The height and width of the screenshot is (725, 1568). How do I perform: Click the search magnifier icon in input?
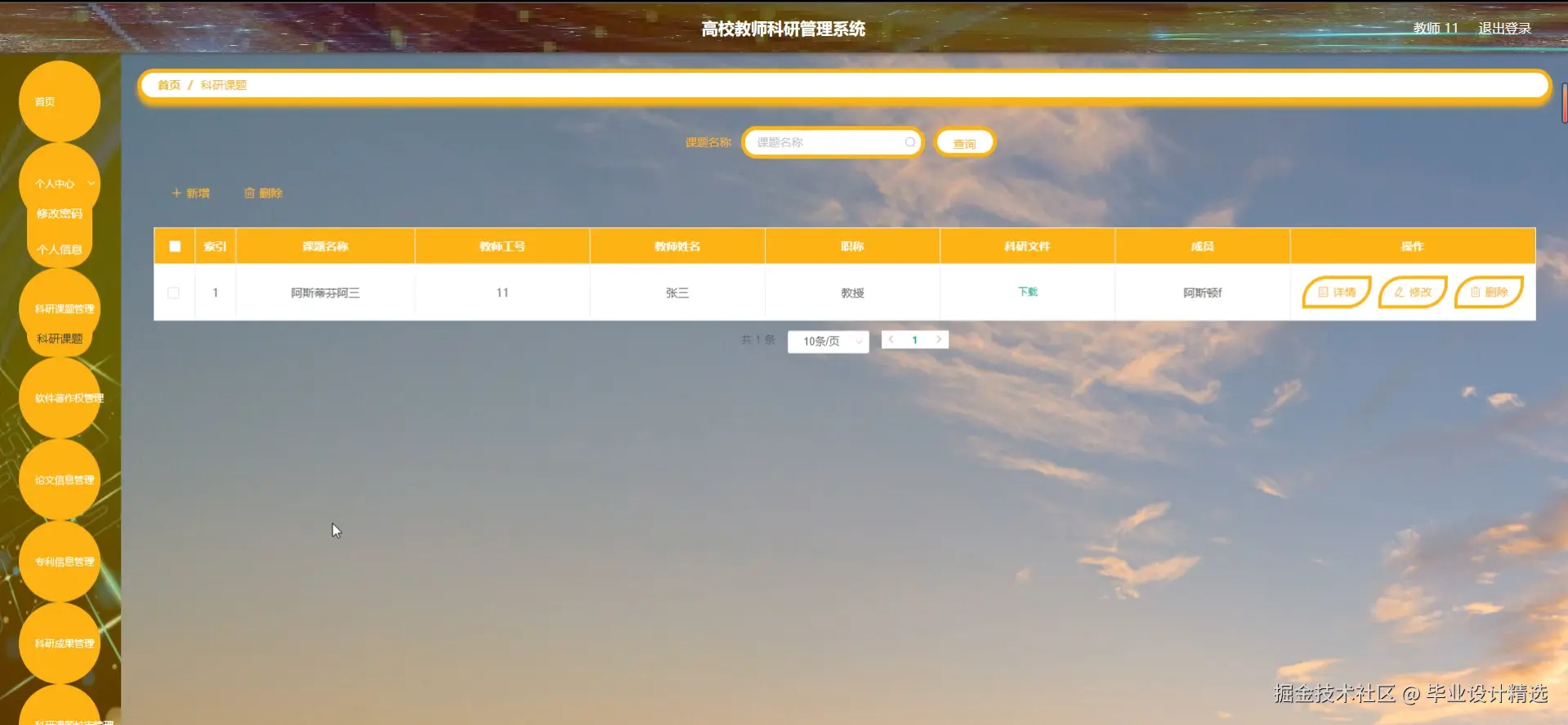click(909, 142)
